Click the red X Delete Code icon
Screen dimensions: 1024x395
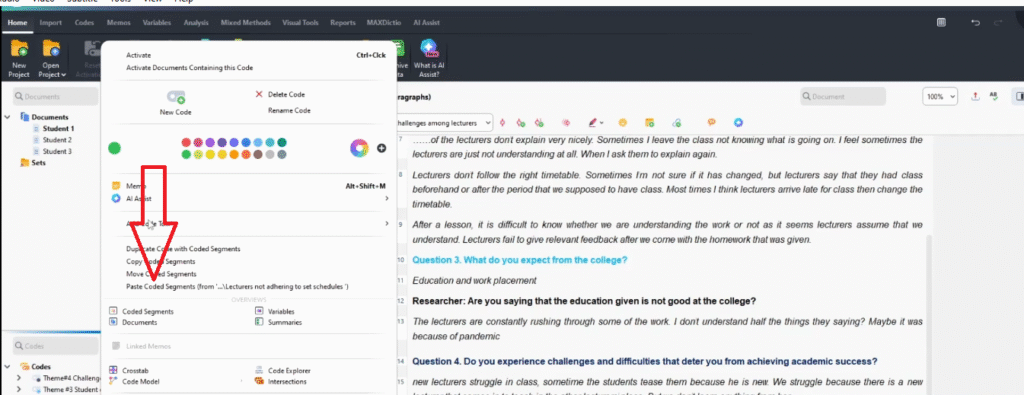pyautogui.click(x=259, y=94)
